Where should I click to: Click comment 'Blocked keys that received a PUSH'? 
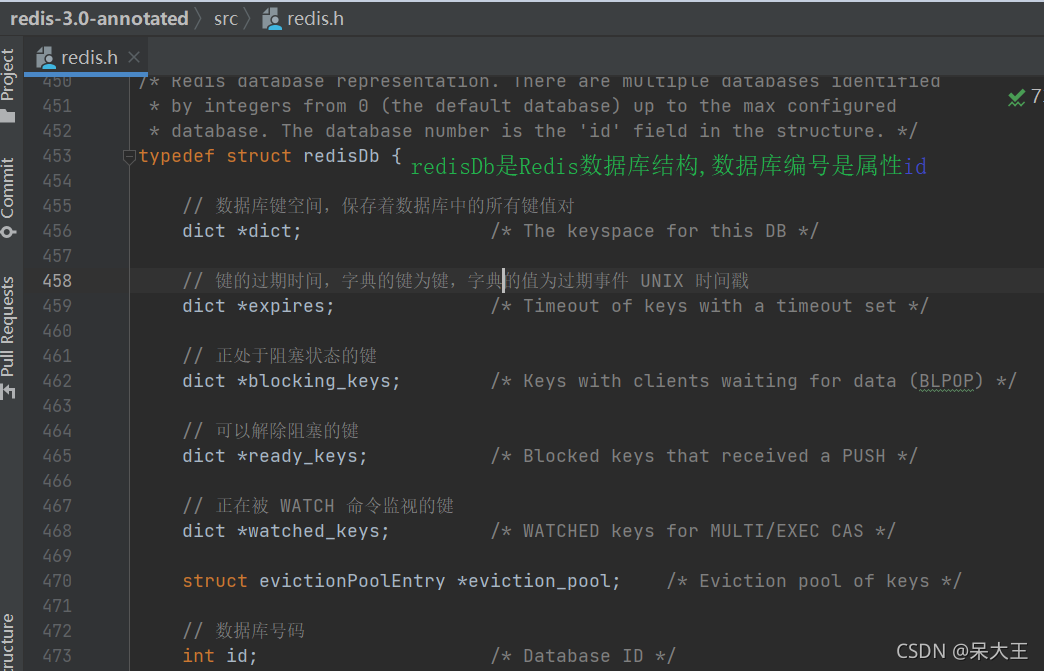tap(704, 456)
